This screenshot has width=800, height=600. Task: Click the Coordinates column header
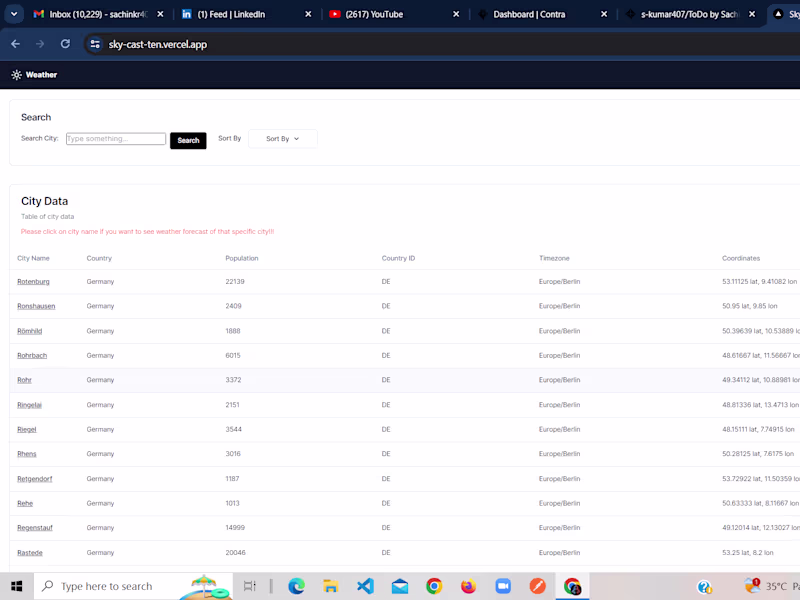pos(741,258)
